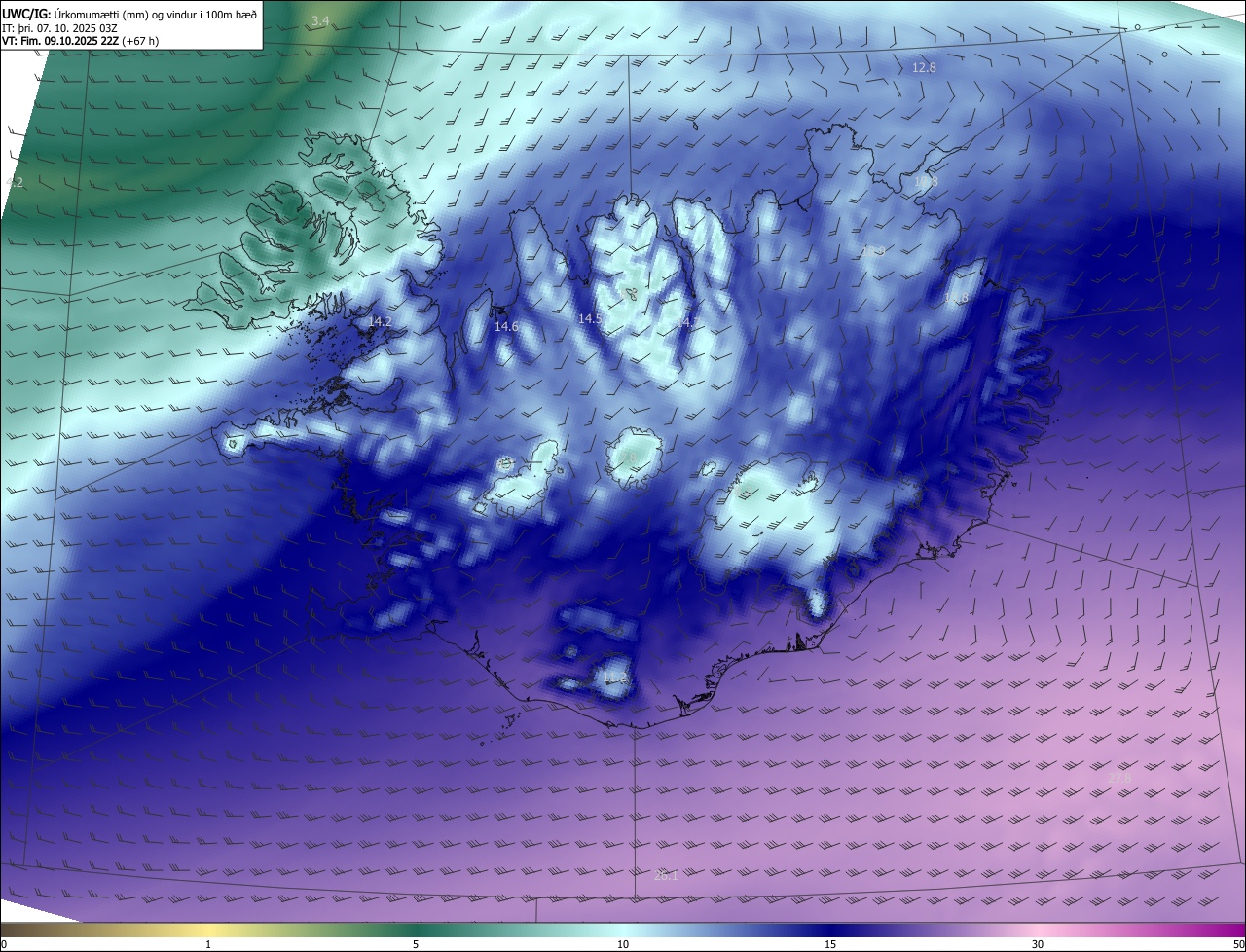Click the colour scale tick label 10

click(623, 944)
